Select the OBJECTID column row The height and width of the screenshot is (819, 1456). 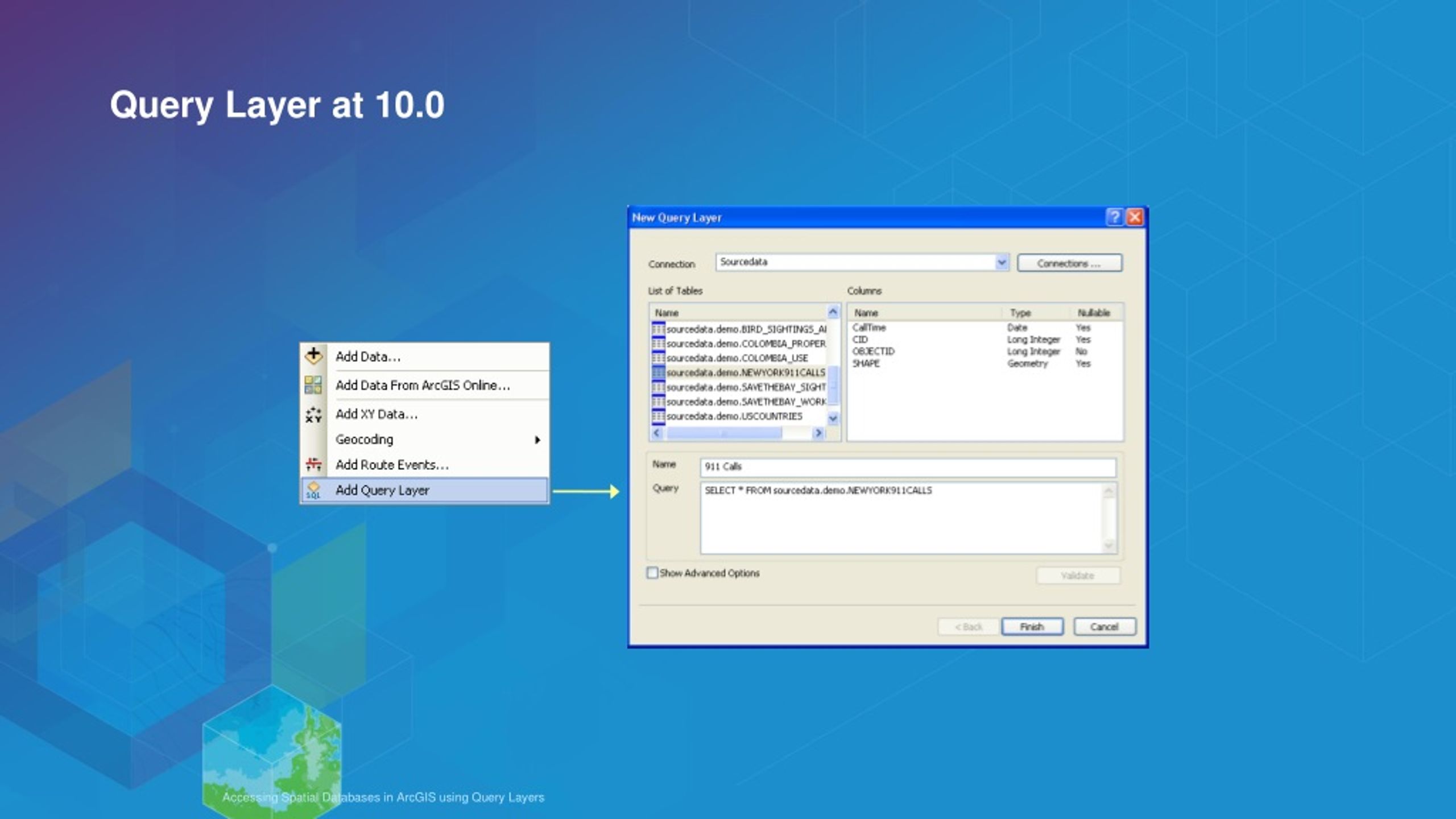tap(985, 351)
